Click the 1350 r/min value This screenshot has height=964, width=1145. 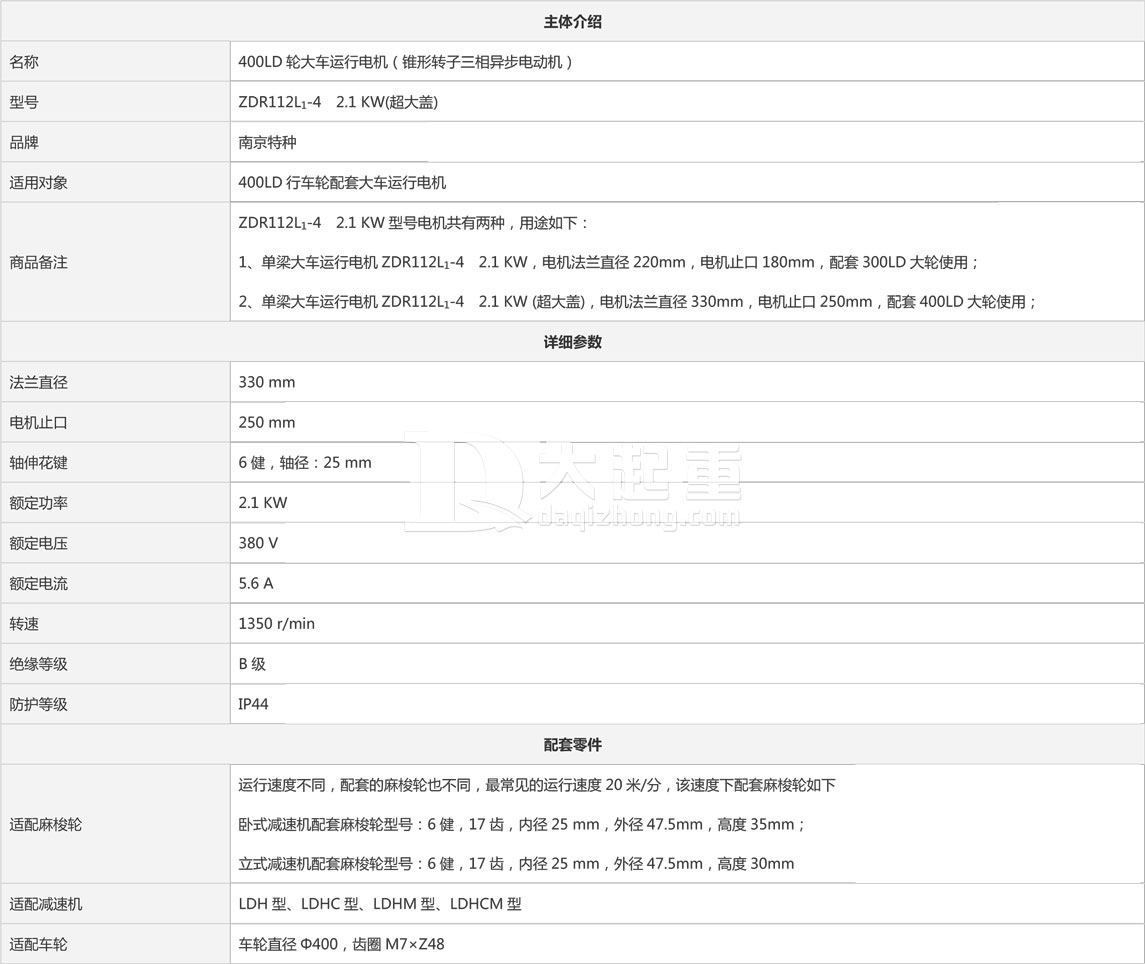[x=276, y=624]
